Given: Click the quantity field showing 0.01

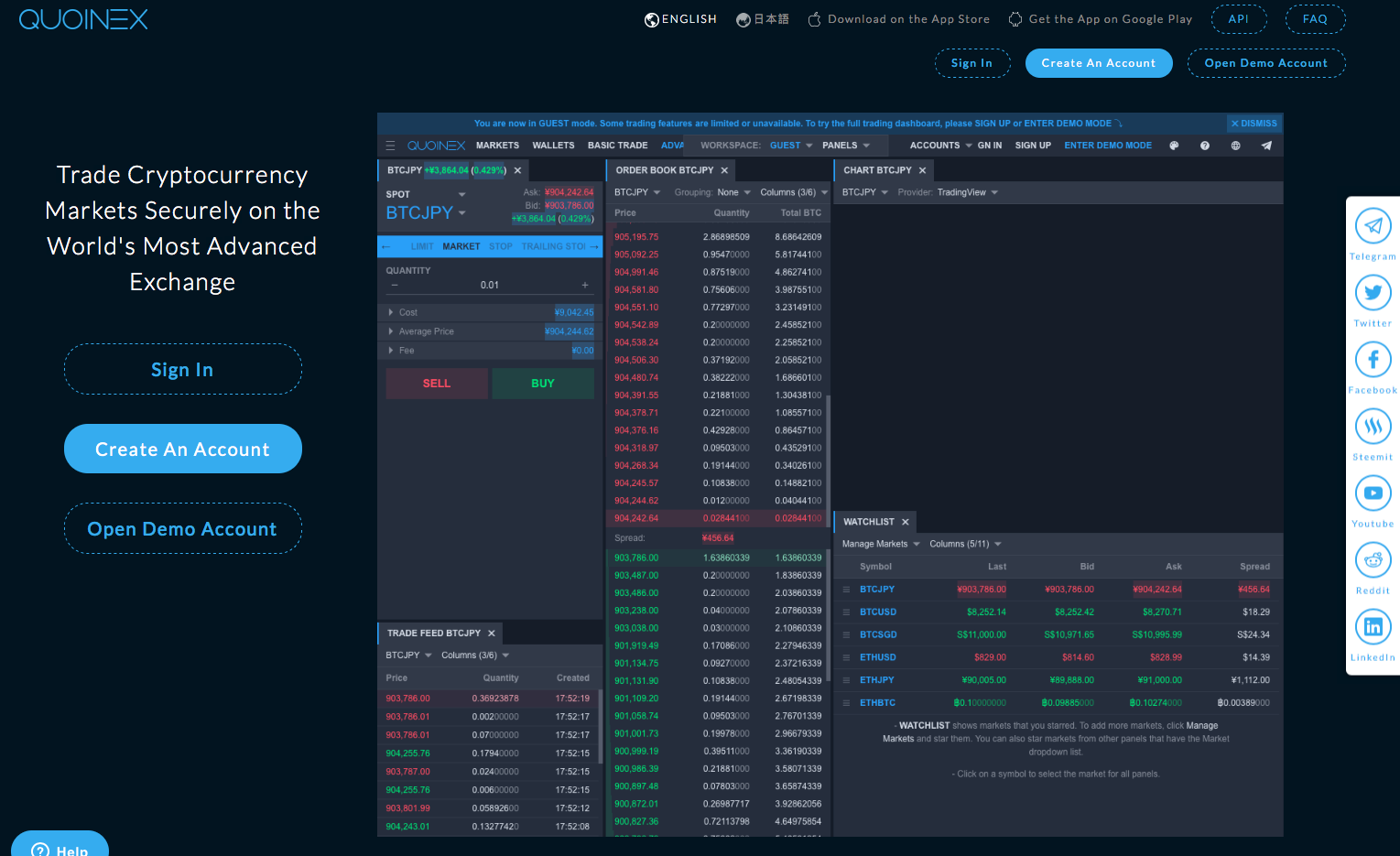Looking at the screenshot, I should tap(490, 285).
